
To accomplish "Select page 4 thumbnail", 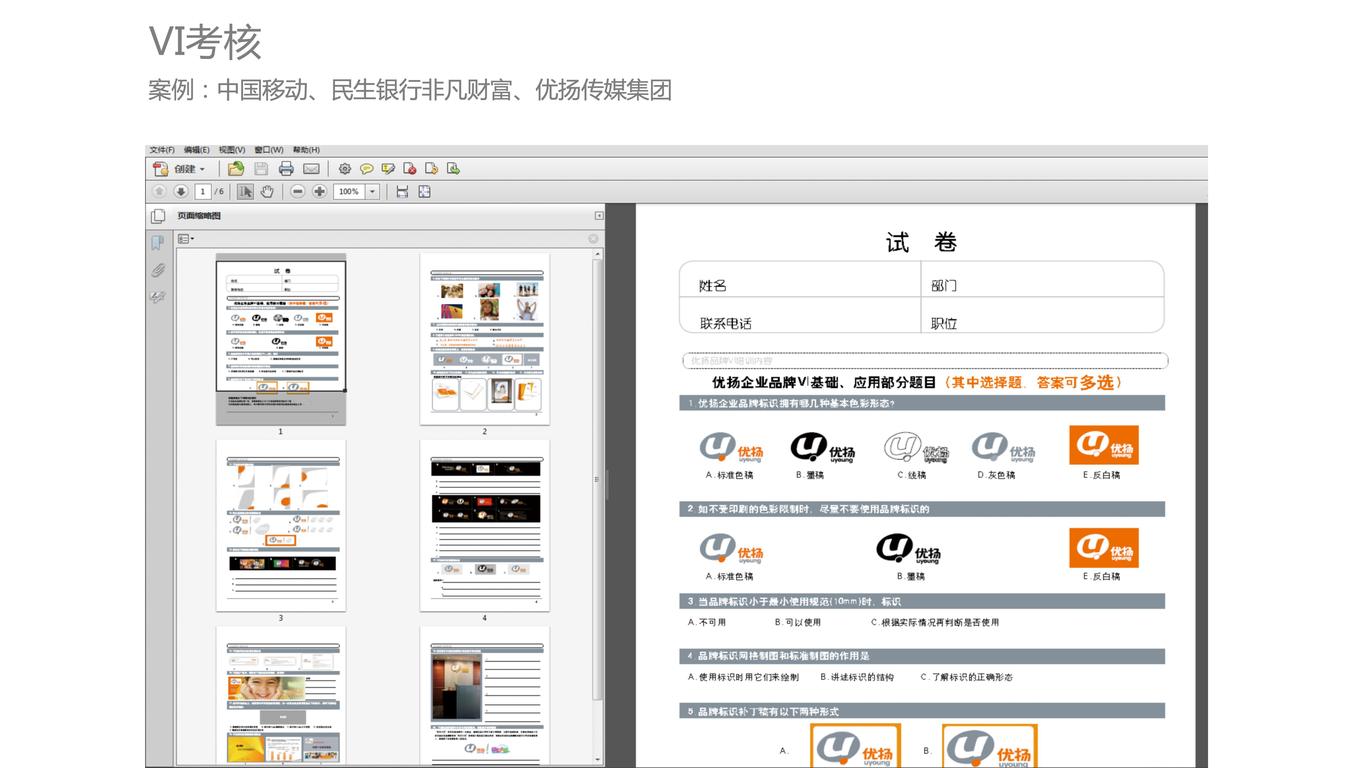I will [x=485, y=526].
